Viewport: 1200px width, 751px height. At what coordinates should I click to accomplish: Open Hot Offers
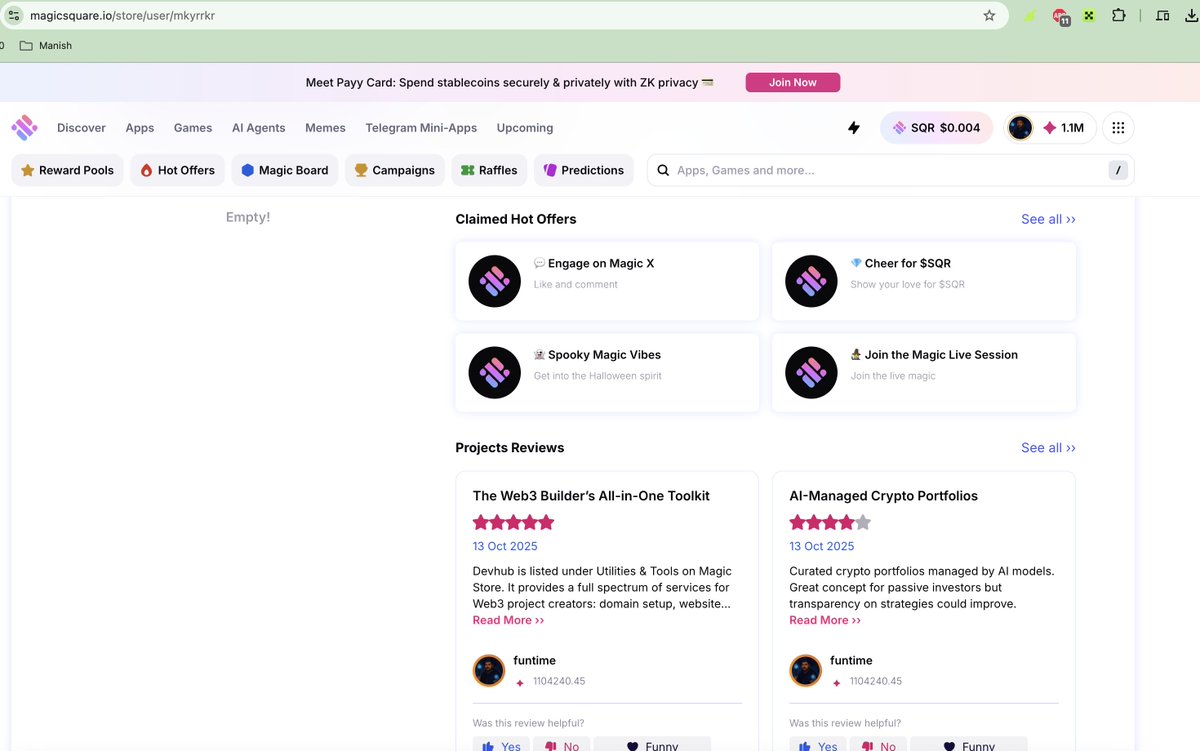[177, 170]
